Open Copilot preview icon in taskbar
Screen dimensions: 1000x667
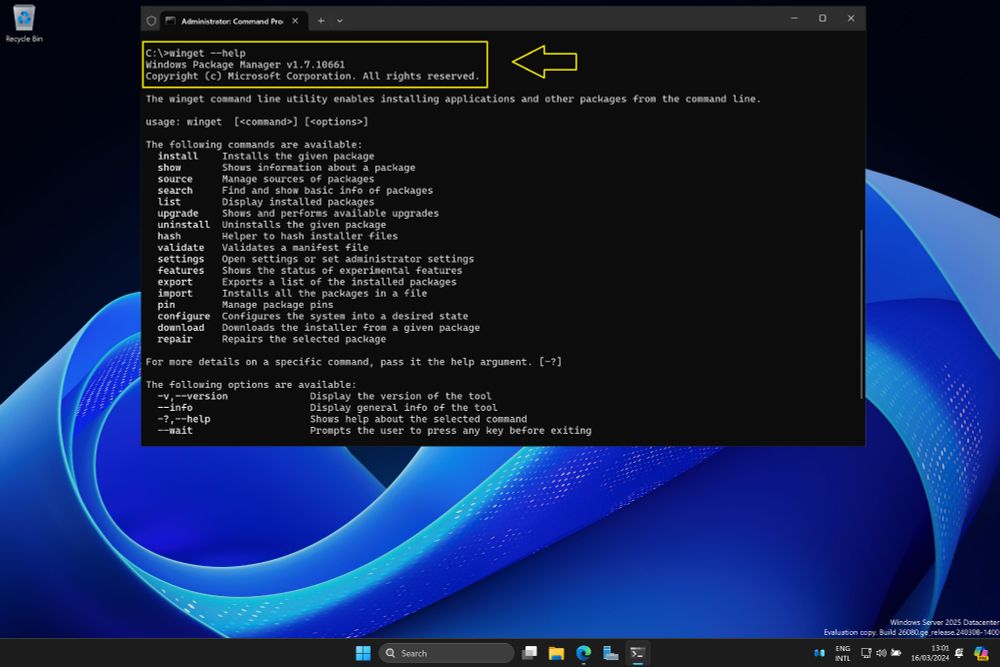tap(981, 653)
